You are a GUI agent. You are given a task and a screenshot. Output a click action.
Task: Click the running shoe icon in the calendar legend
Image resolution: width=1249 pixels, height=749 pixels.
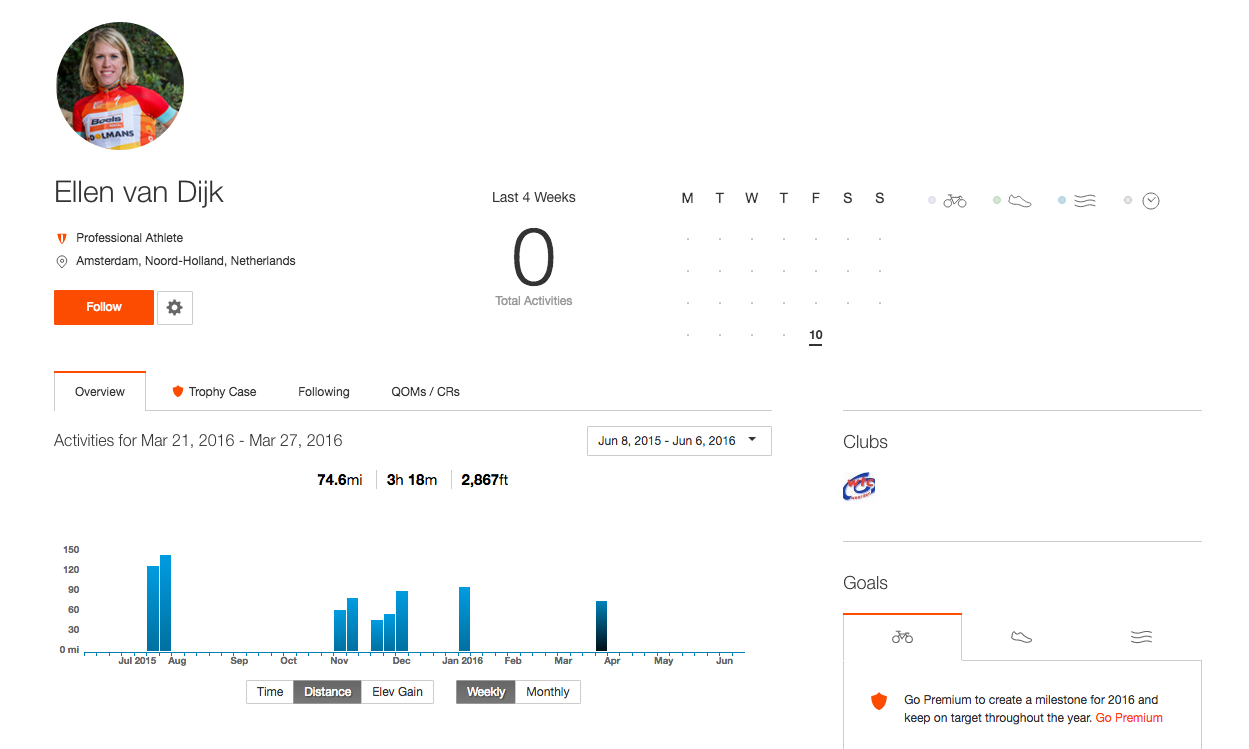(x=1019, y=201)
